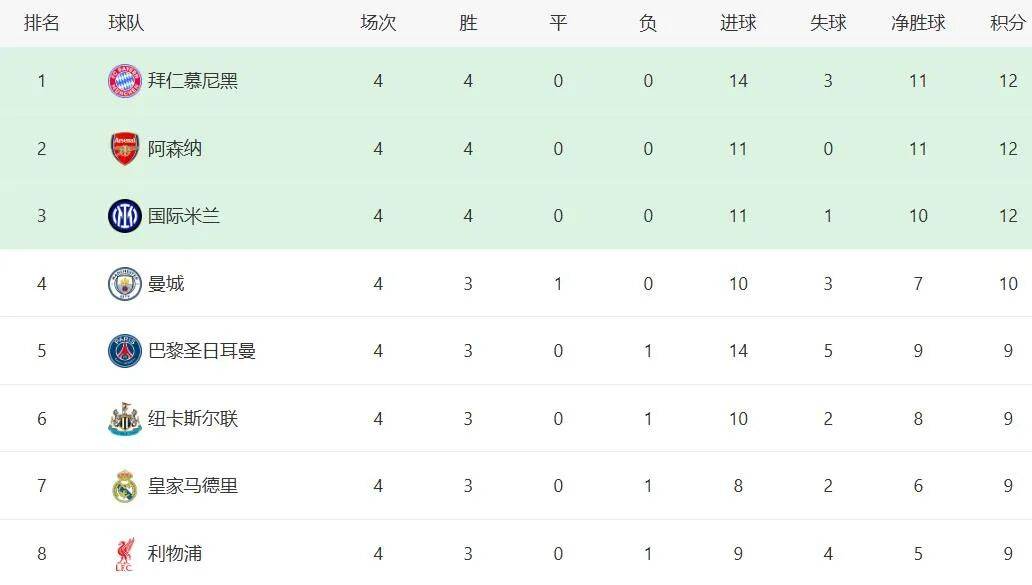The image size is (1032, 585).
Task: Click the 净胜球 column header
Action: tap(918, 23)
